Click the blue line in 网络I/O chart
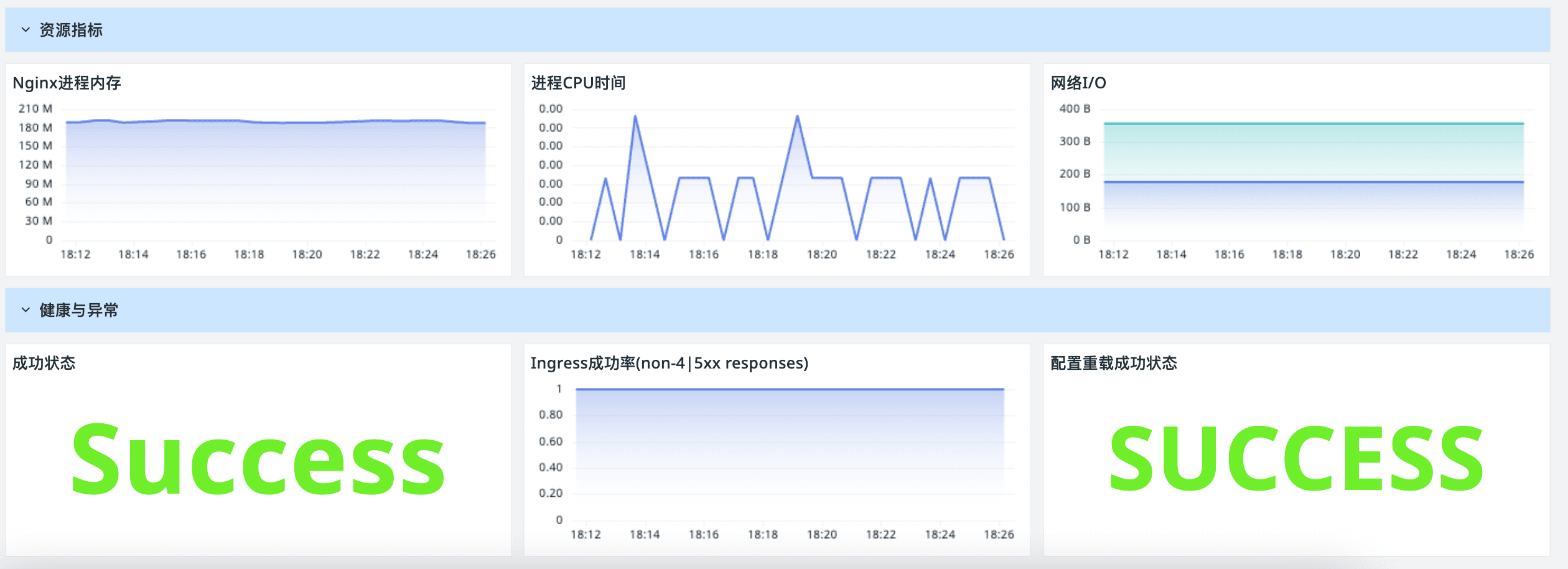The image size is (1568, 569). (x=1314, y=182)
